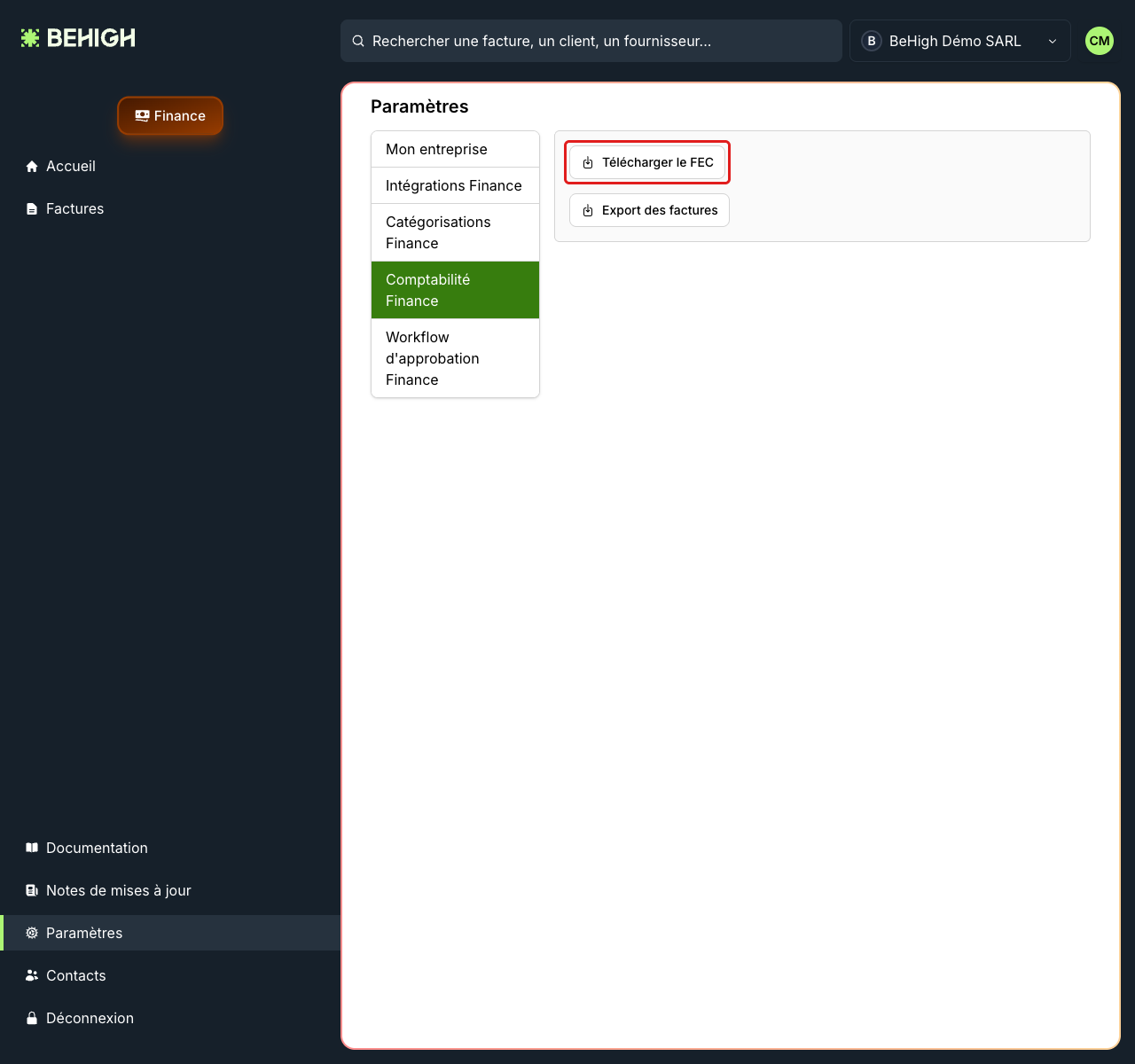Select Catégorisations Finance tab
The height and width of the screenshot is (1064, 1135).
pos(455,232)
